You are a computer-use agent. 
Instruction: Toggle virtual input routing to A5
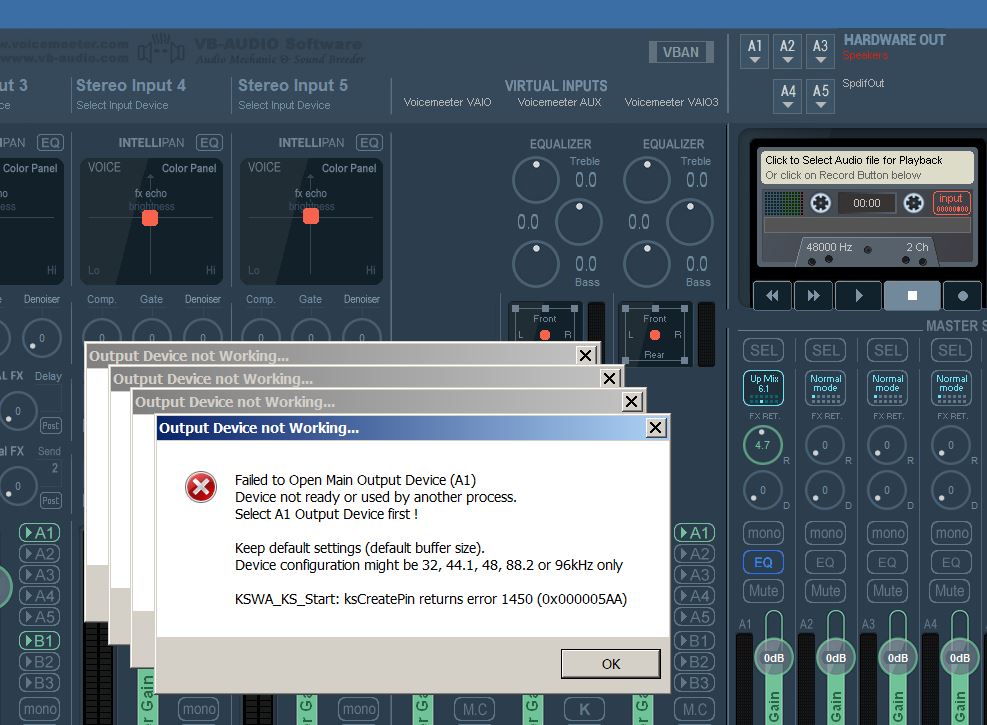[694, 617]
